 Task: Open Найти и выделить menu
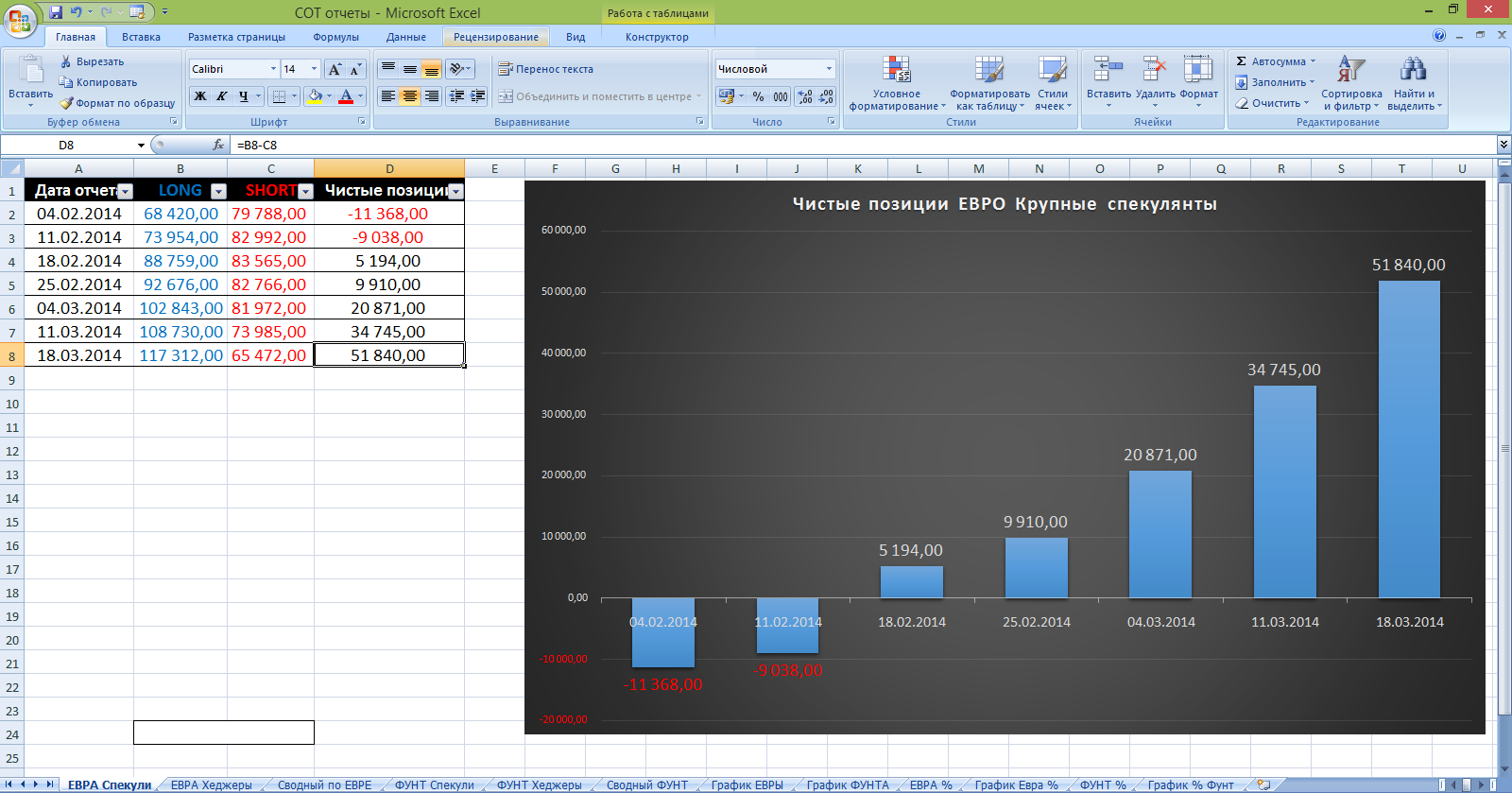click(x=1414, y=83)
